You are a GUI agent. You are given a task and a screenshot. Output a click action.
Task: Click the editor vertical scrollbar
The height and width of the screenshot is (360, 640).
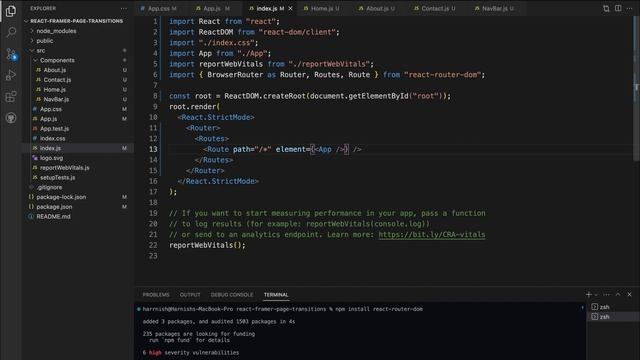click(636, 88)
